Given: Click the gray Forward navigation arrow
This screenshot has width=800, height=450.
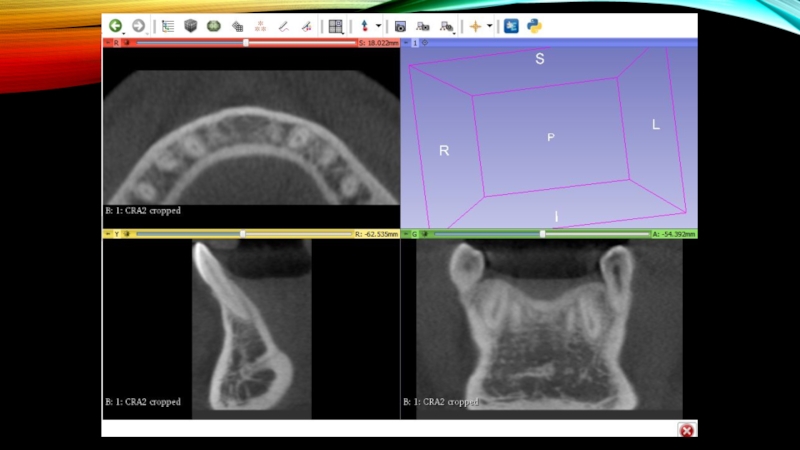Looking at the screenshot, I should tap(138, 26).
